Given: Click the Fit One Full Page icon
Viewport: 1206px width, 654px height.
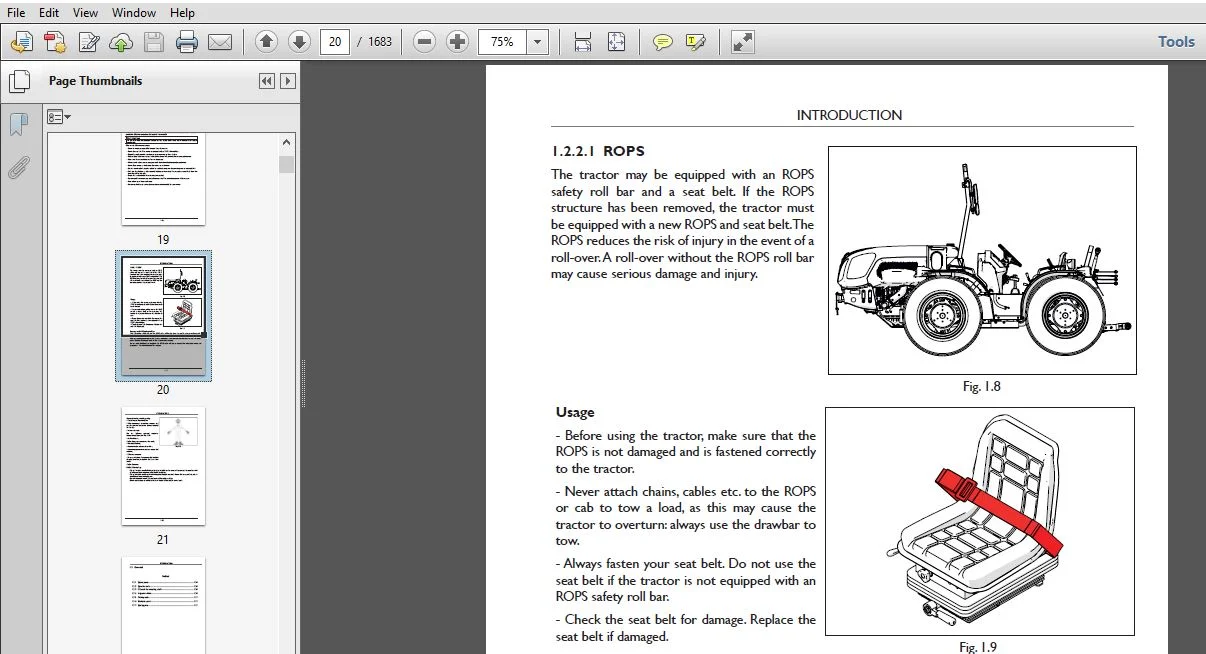Looking at the screenshot, I should [x=617, y=42].
